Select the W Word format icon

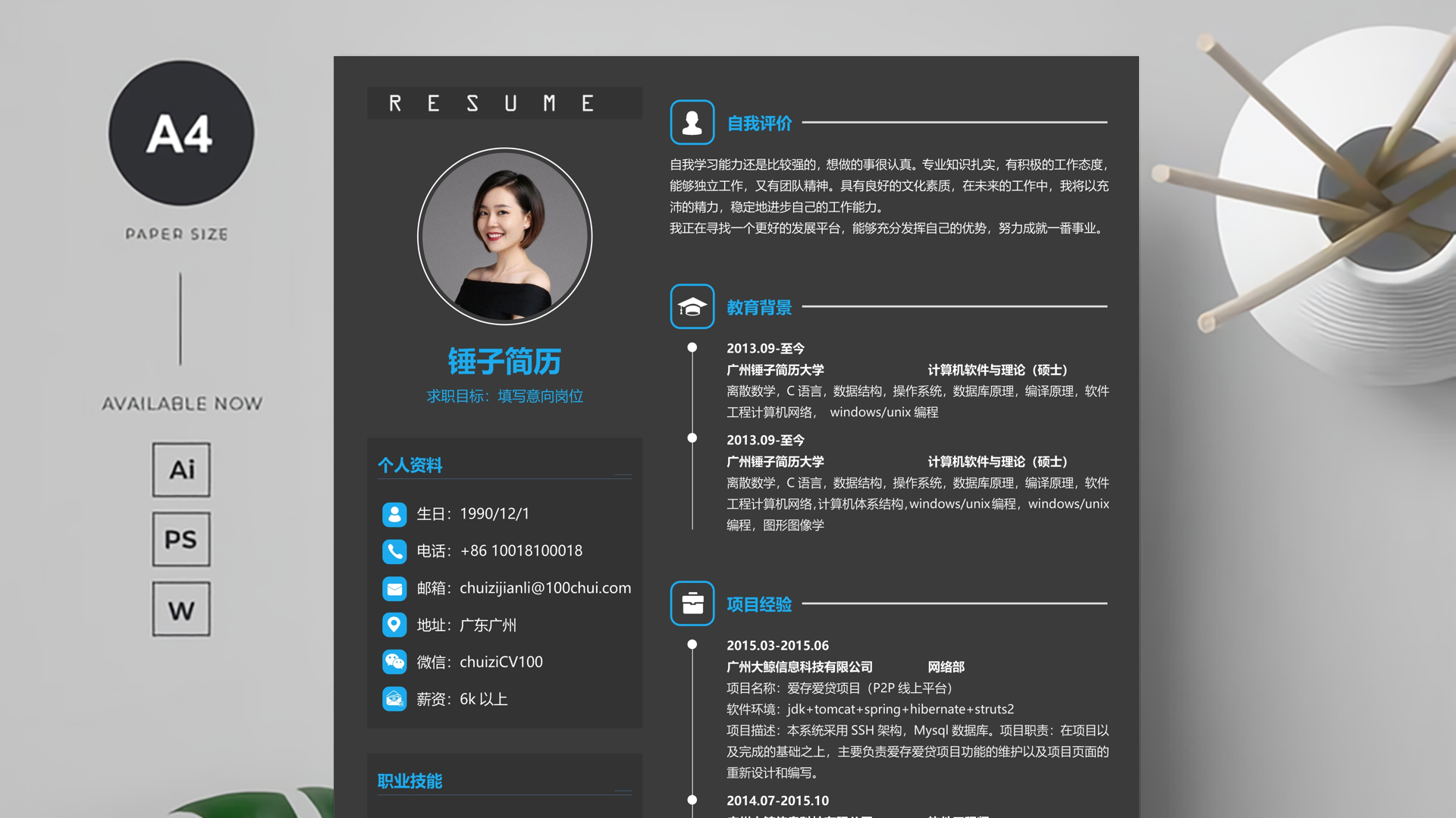point(181,610)
